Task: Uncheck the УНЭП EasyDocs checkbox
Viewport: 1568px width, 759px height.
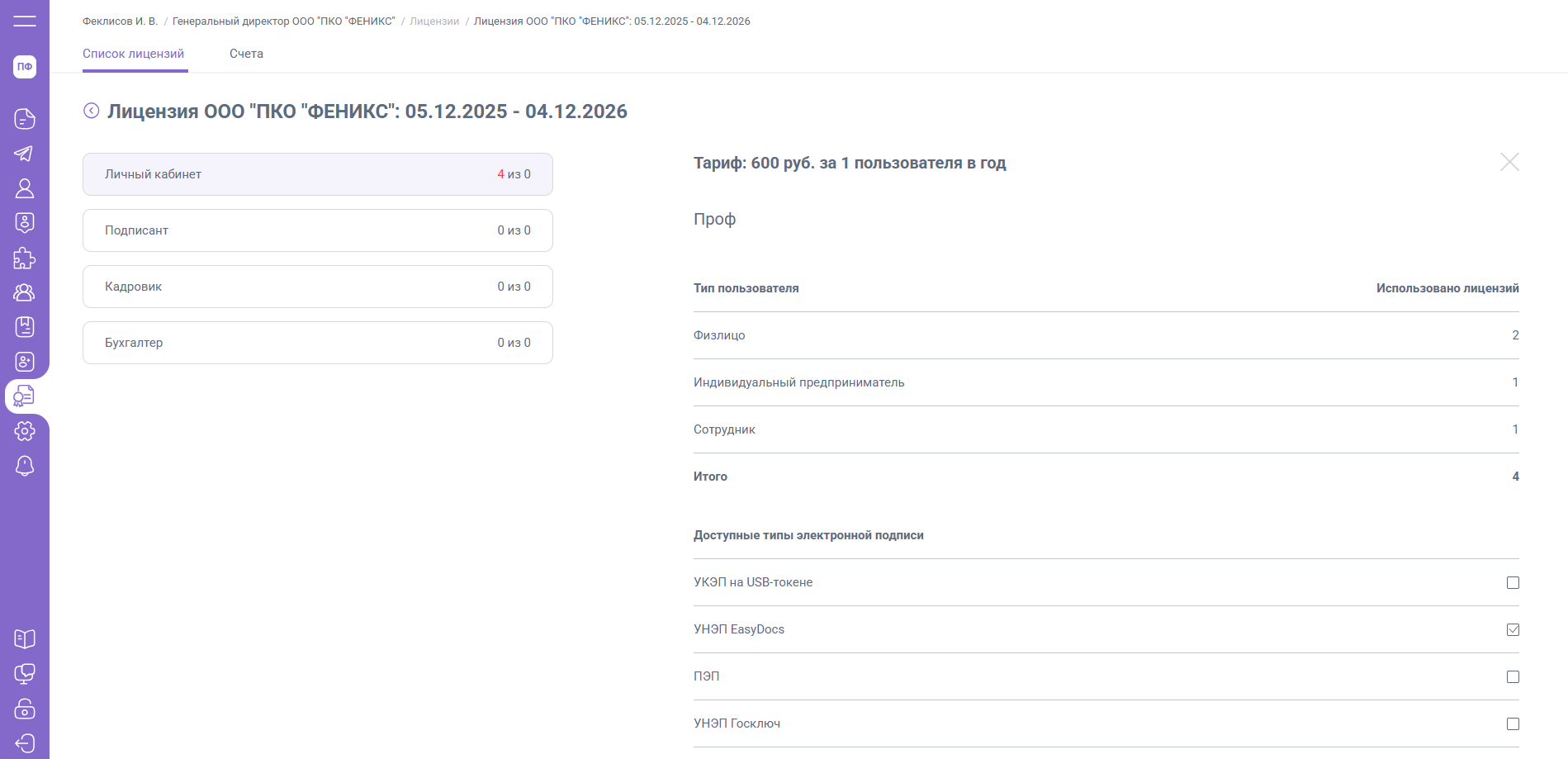Action: 1513,629
